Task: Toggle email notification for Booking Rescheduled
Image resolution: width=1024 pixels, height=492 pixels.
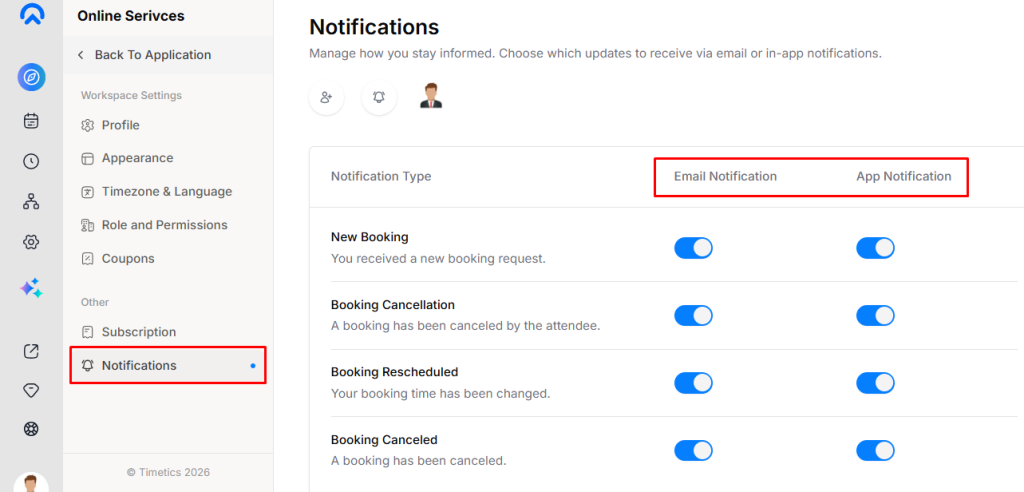Action: (x=693, y=382)
